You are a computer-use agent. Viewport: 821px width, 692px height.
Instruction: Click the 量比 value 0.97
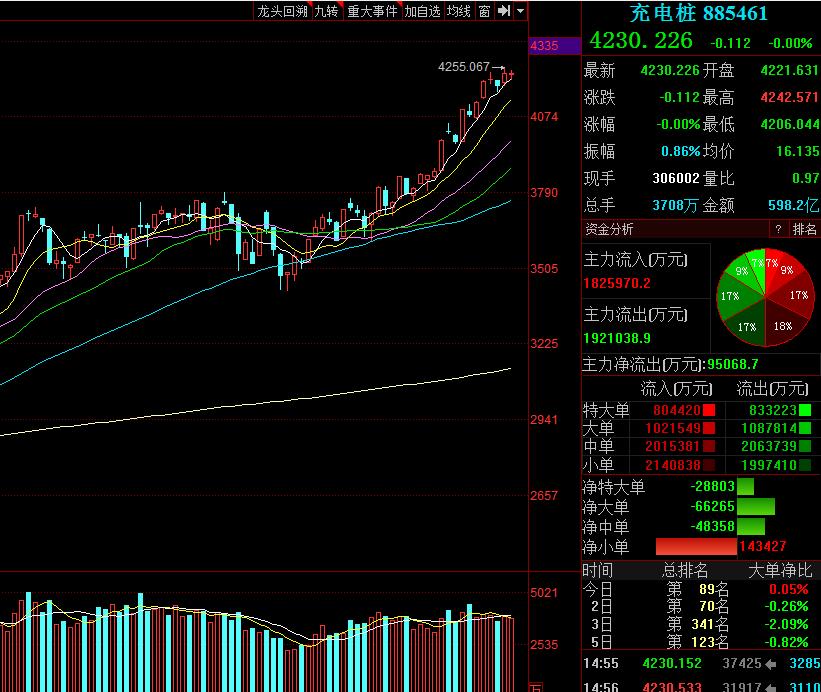point(805,178)
